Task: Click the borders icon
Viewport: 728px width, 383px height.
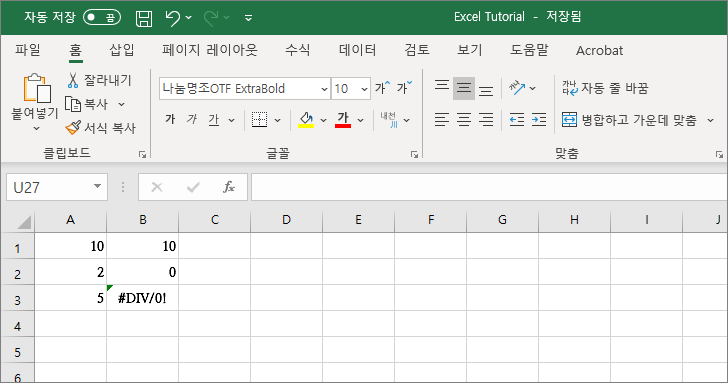Action: click(x=260, y=120)
